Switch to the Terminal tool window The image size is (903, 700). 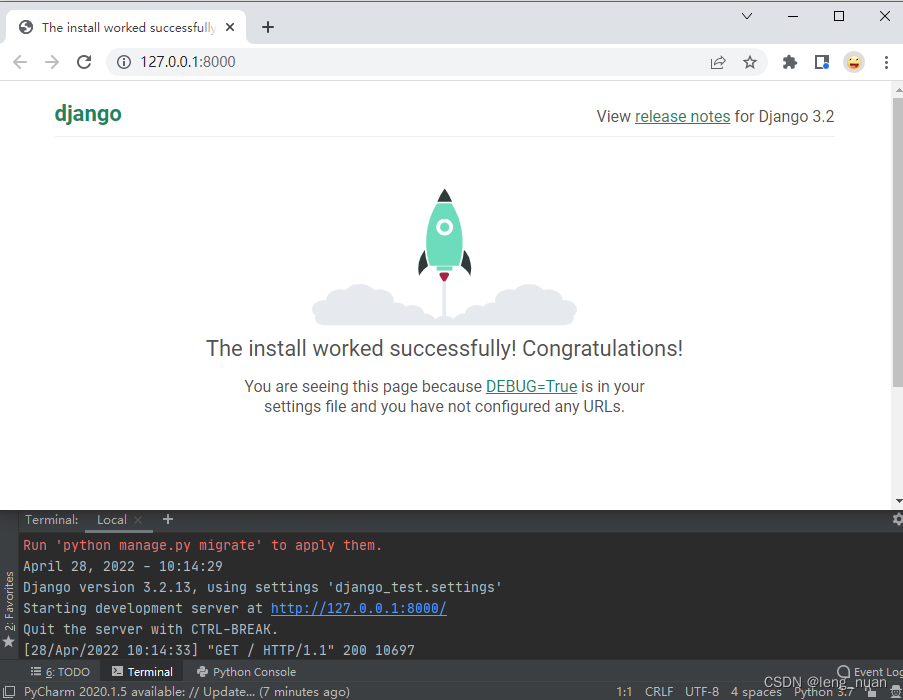(x=142, y=672)
